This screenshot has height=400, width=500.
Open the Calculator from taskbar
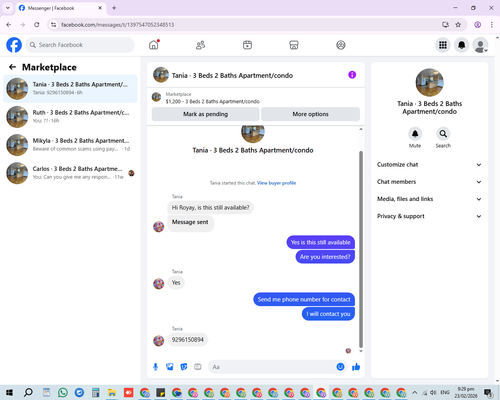(x=96, y=392)
